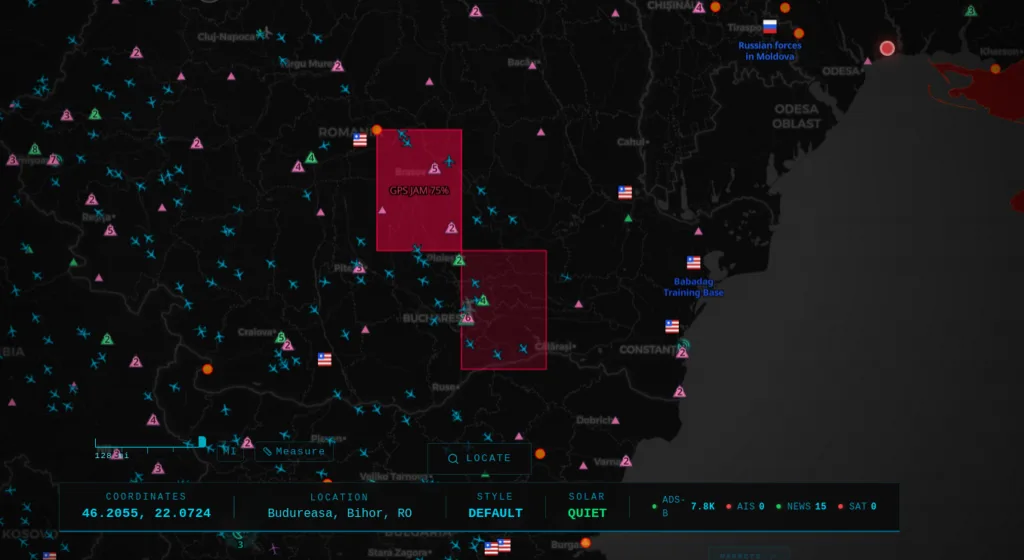This screenshot has height=560, width=1024.
Task: Click the pink cluster 4 near Chisinau
Action: (x=699, y=8)
